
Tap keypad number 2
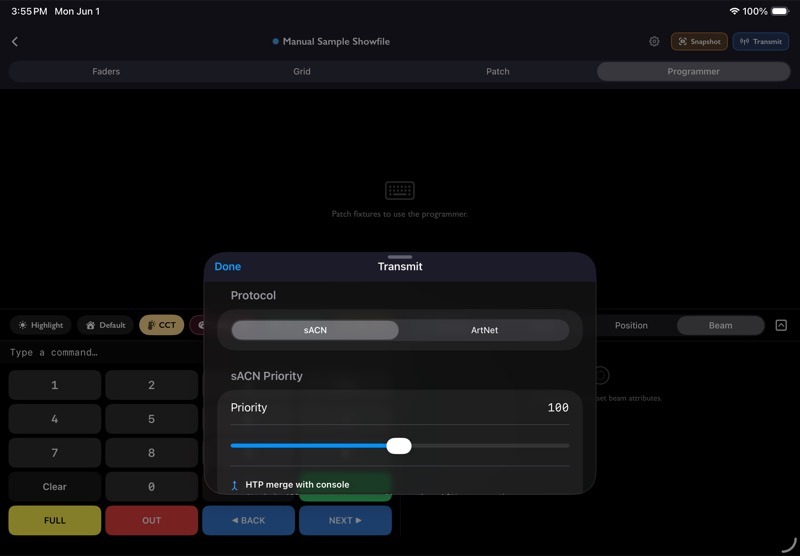pyautogui.click(x=152, y=385)
